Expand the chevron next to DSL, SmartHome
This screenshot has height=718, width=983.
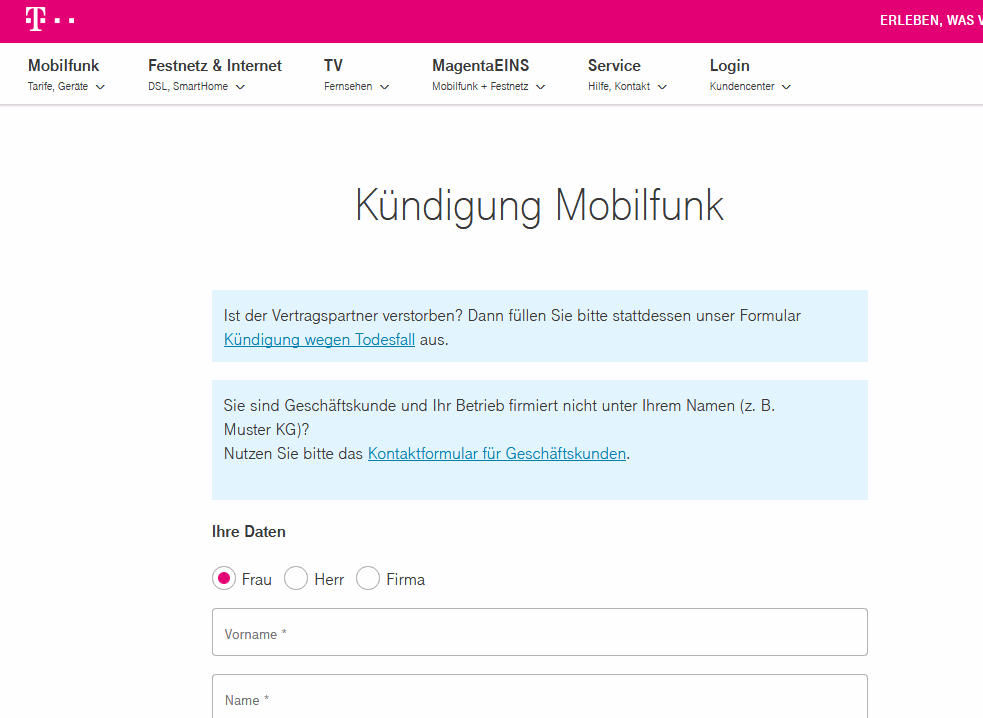240,87
